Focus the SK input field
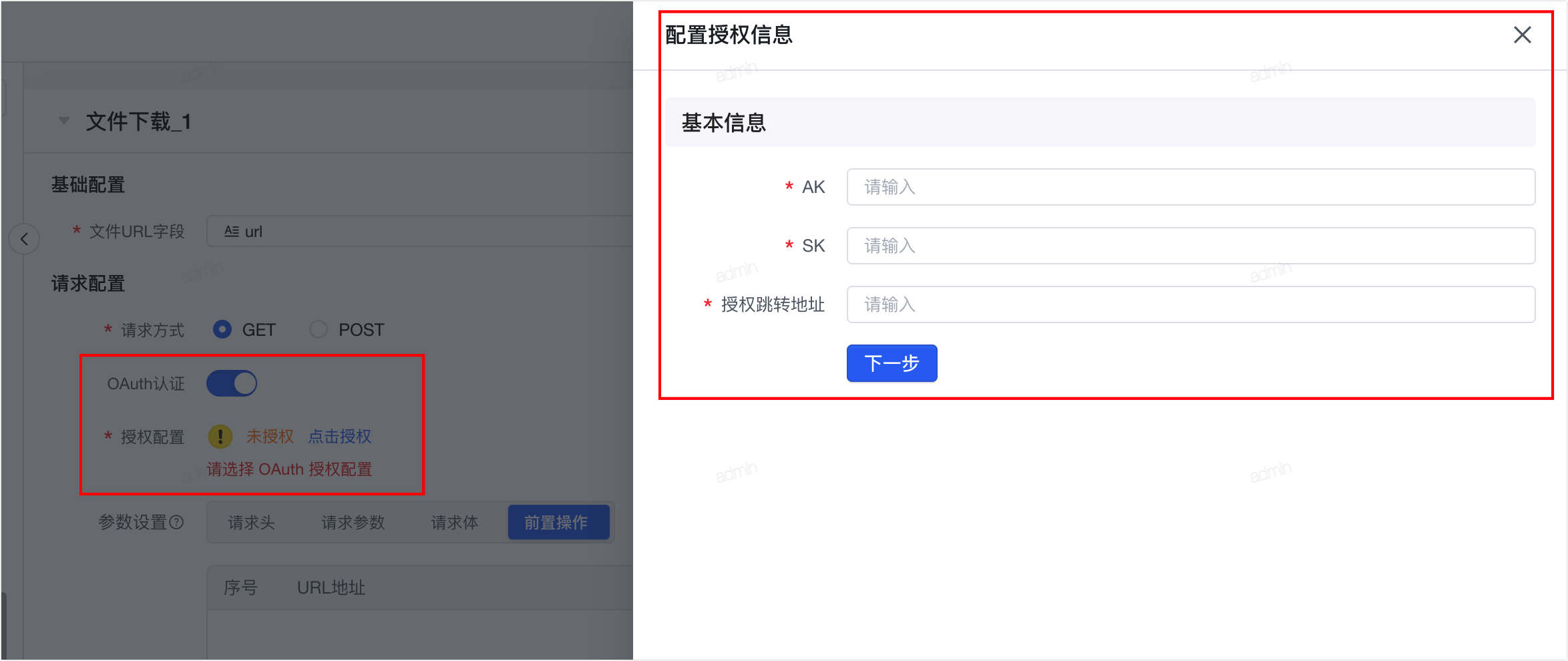 1191,246
